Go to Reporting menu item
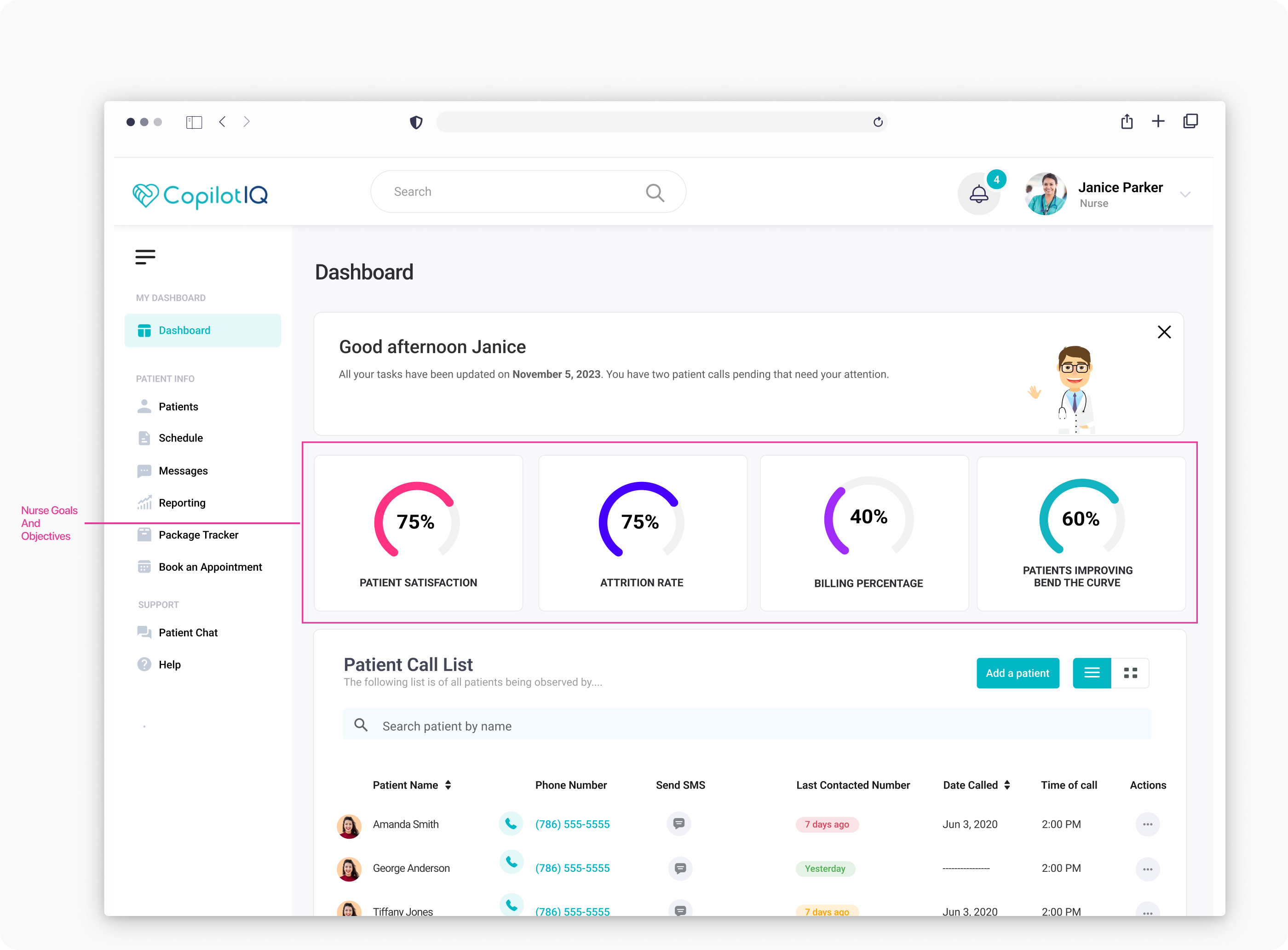The height and width of the screenshot is (950, 1288). (182, 503)
